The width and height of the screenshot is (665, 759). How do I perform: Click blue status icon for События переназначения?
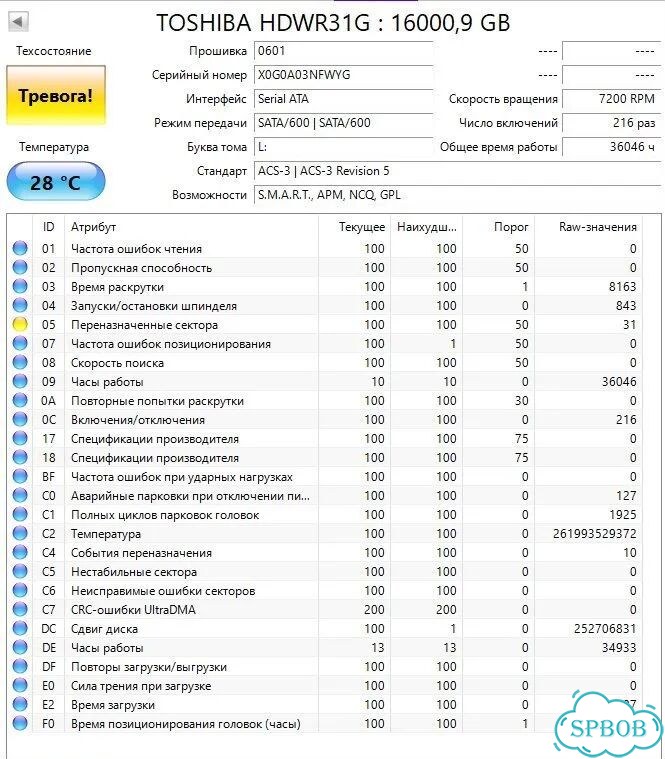click(x=20, y=552)
